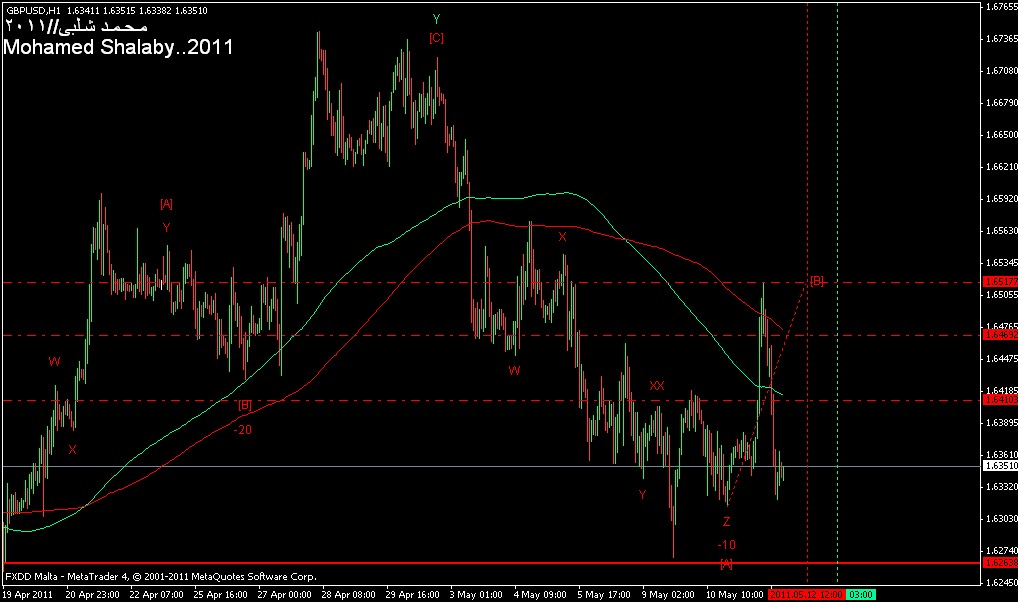The width and height of the screenshot is (1018, 602).
Task: Select the 1.64692 price level tag
Action: (1000, 335)
